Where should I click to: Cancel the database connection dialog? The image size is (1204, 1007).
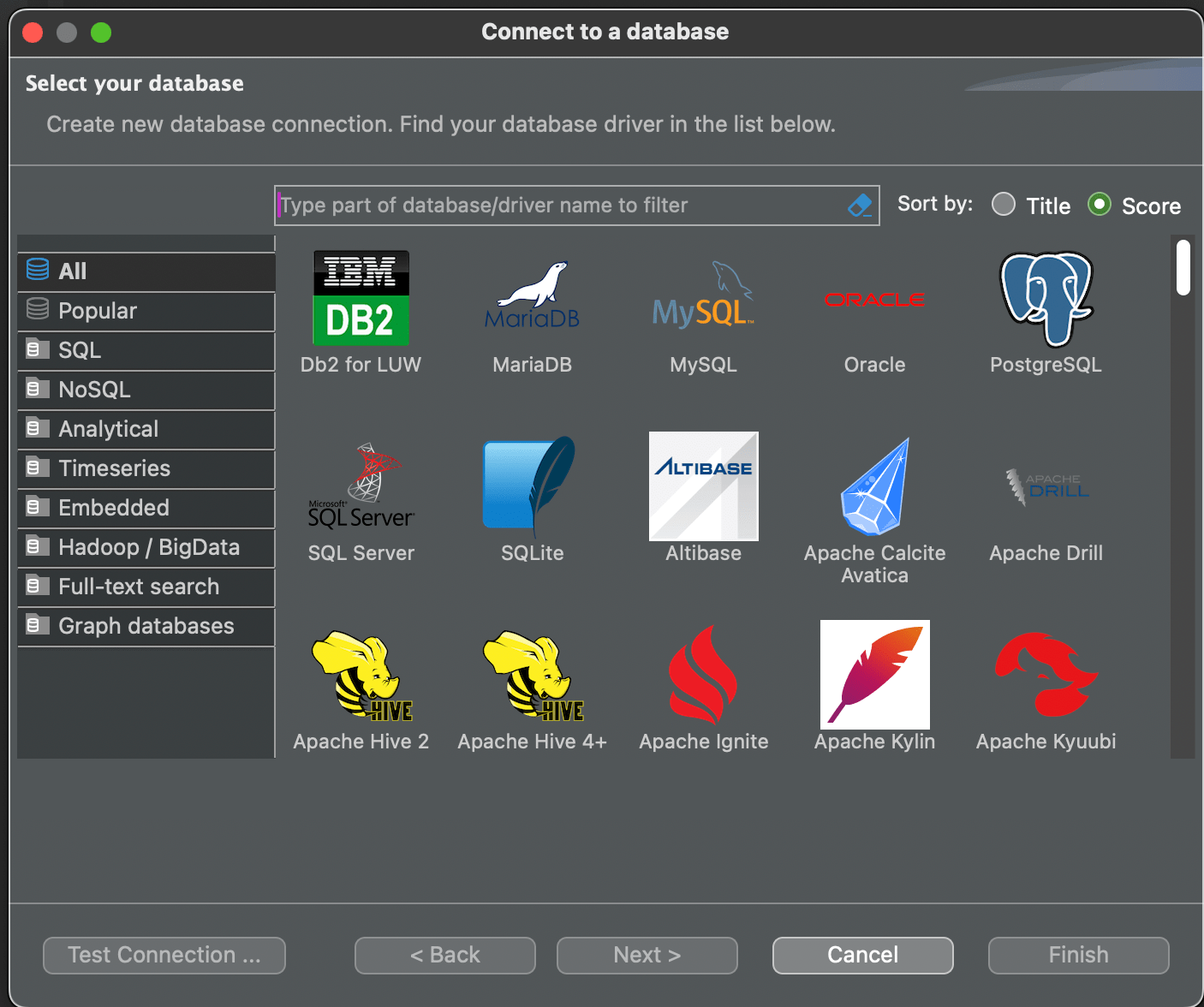tap(862, 955)
